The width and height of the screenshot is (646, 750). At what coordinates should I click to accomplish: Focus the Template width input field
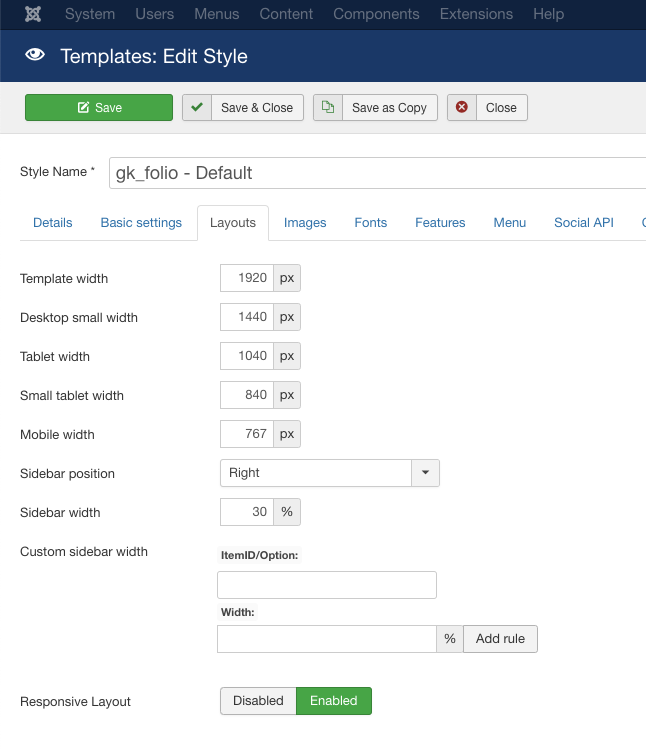[x=246, y=278]
